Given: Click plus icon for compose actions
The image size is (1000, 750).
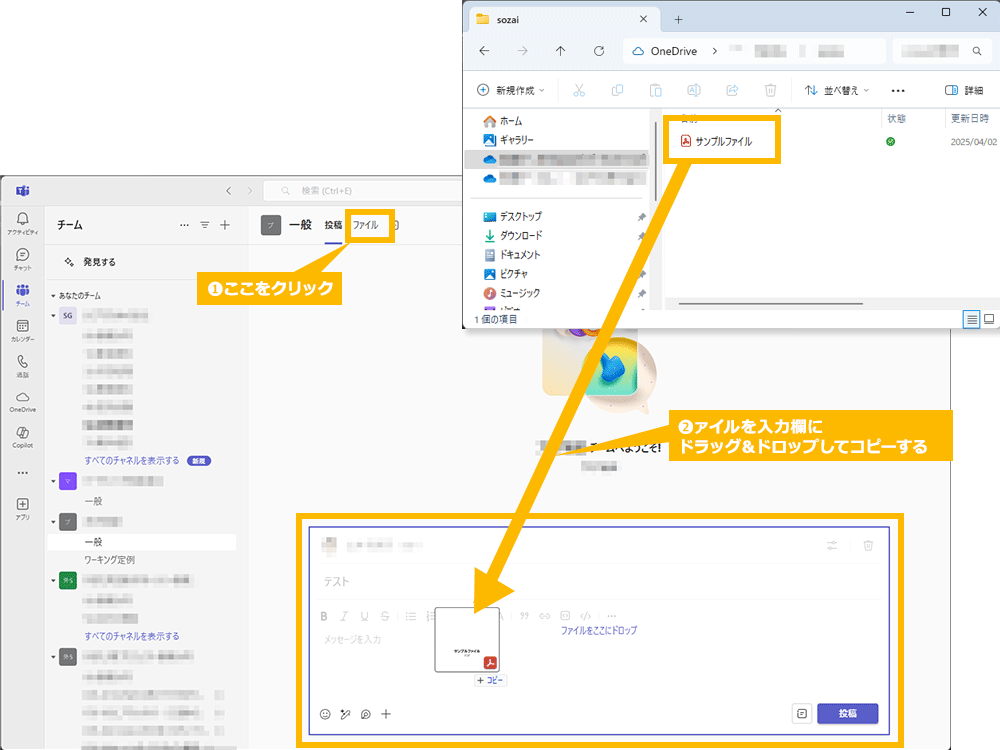Looking at the screenshot, I should (386, 714).
